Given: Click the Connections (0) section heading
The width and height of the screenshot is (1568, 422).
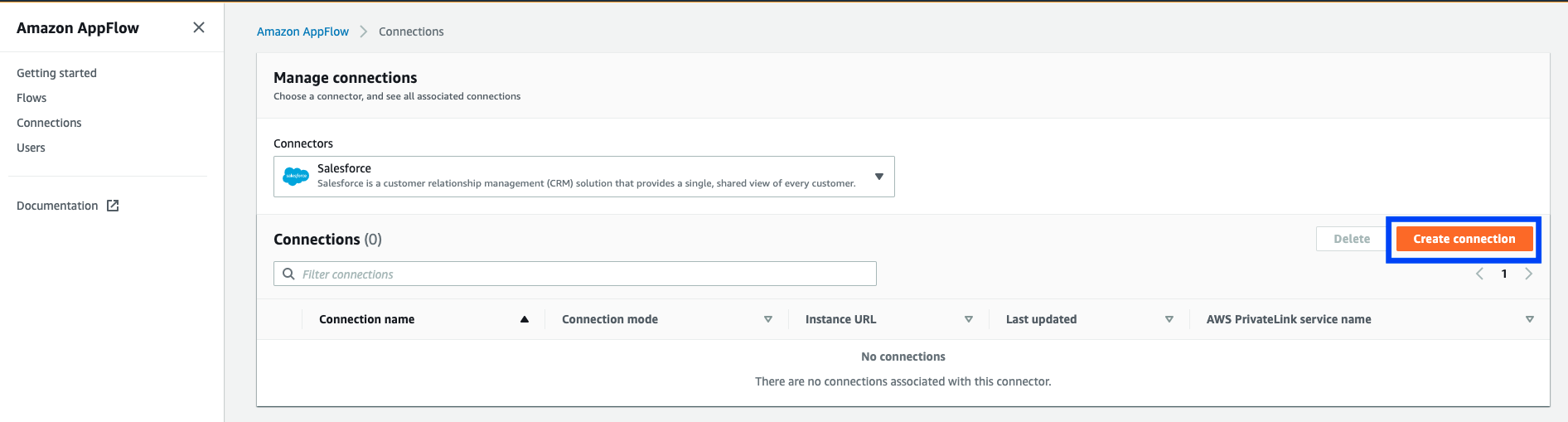Looking at the screenshot, I should coord(327,239).
